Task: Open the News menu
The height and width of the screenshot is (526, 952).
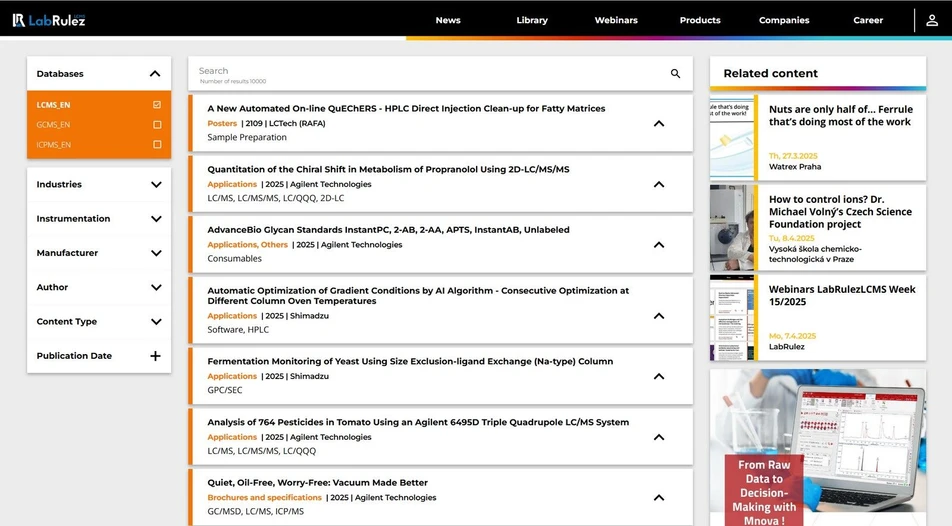Action: coord(448,20)
